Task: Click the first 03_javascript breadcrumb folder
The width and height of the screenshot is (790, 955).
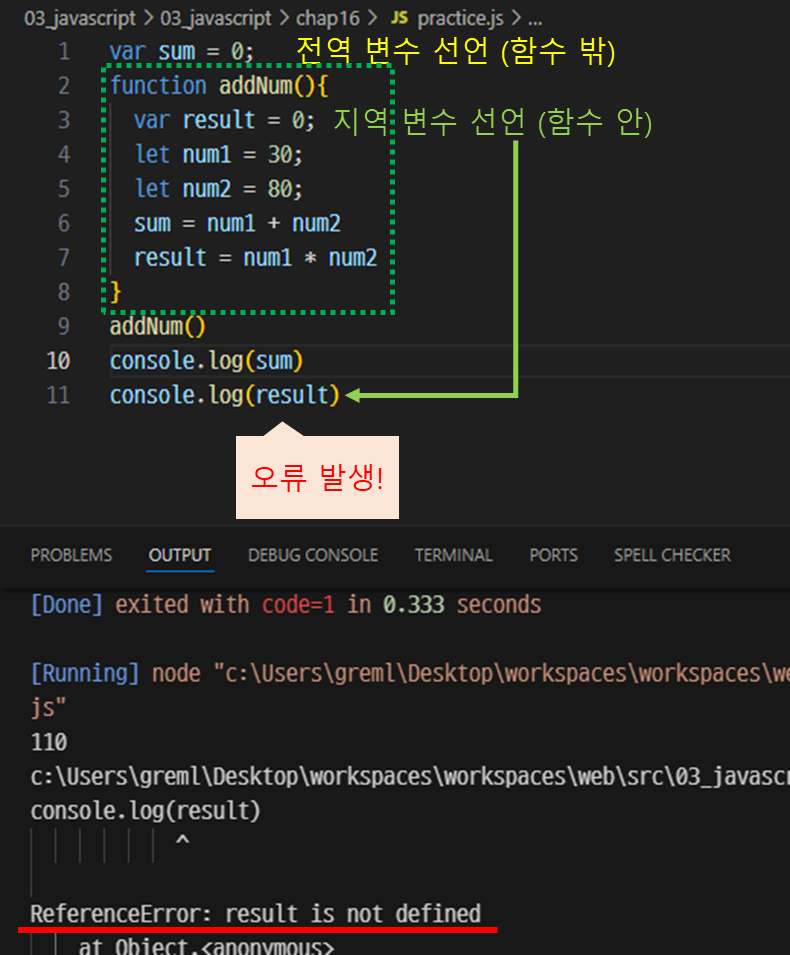Action: click(x=80, y=18)
